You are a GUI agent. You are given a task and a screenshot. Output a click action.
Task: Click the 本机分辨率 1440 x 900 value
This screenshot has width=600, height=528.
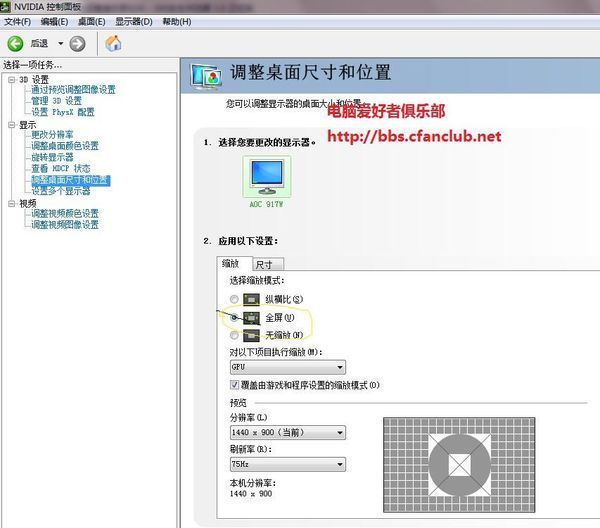251,494
